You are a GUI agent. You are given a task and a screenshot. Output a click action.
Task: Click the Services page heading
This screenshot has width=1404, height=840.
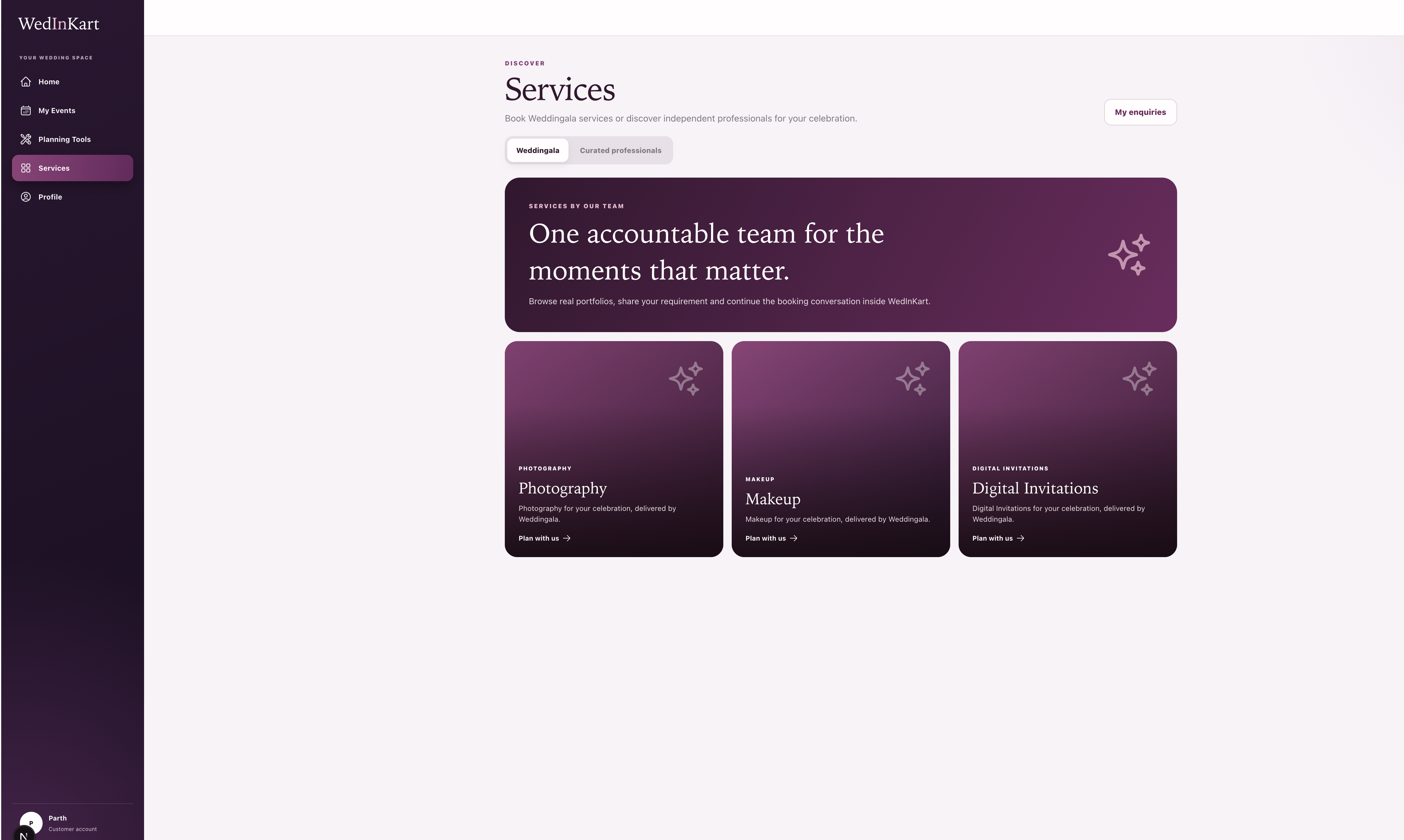tap(560, 89)
